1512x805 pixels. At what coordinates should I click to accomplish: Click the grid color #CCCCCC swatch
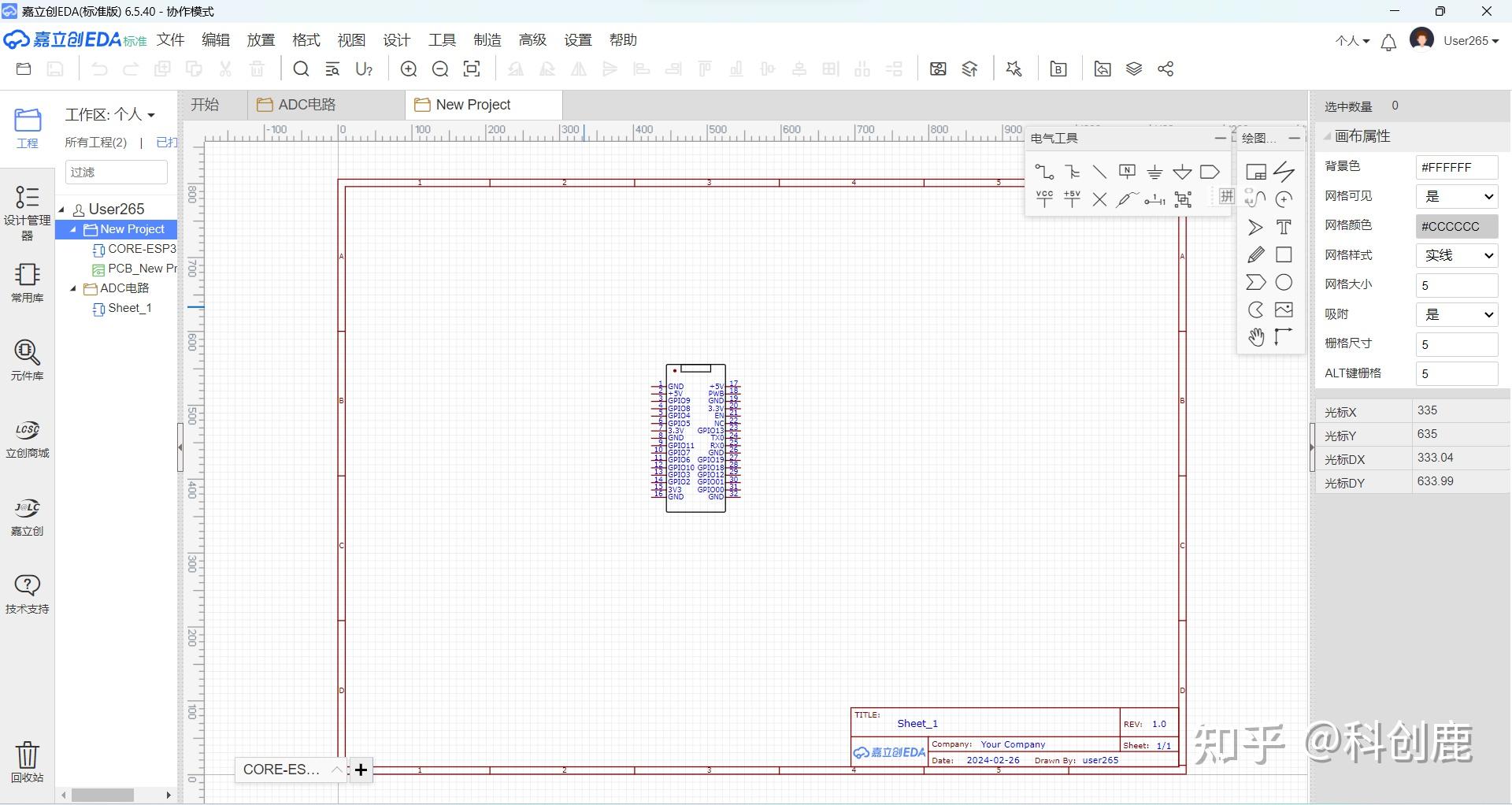pyautogui.click(x=1457, y=226)
